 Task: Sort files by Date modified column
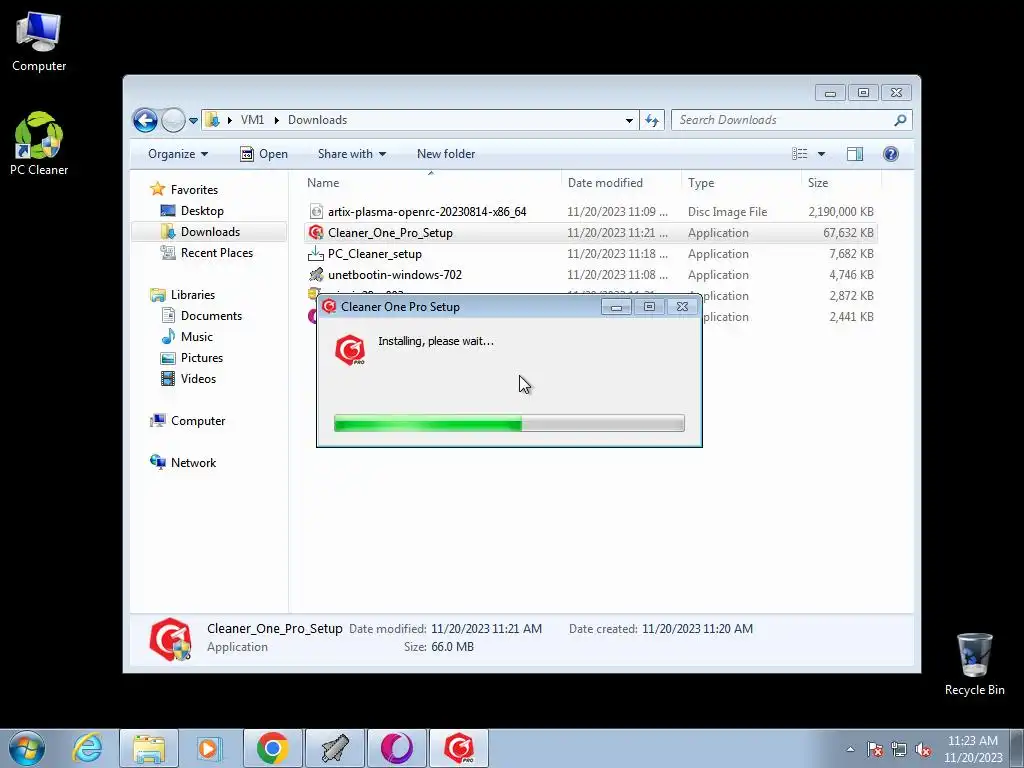pos(620,183)
